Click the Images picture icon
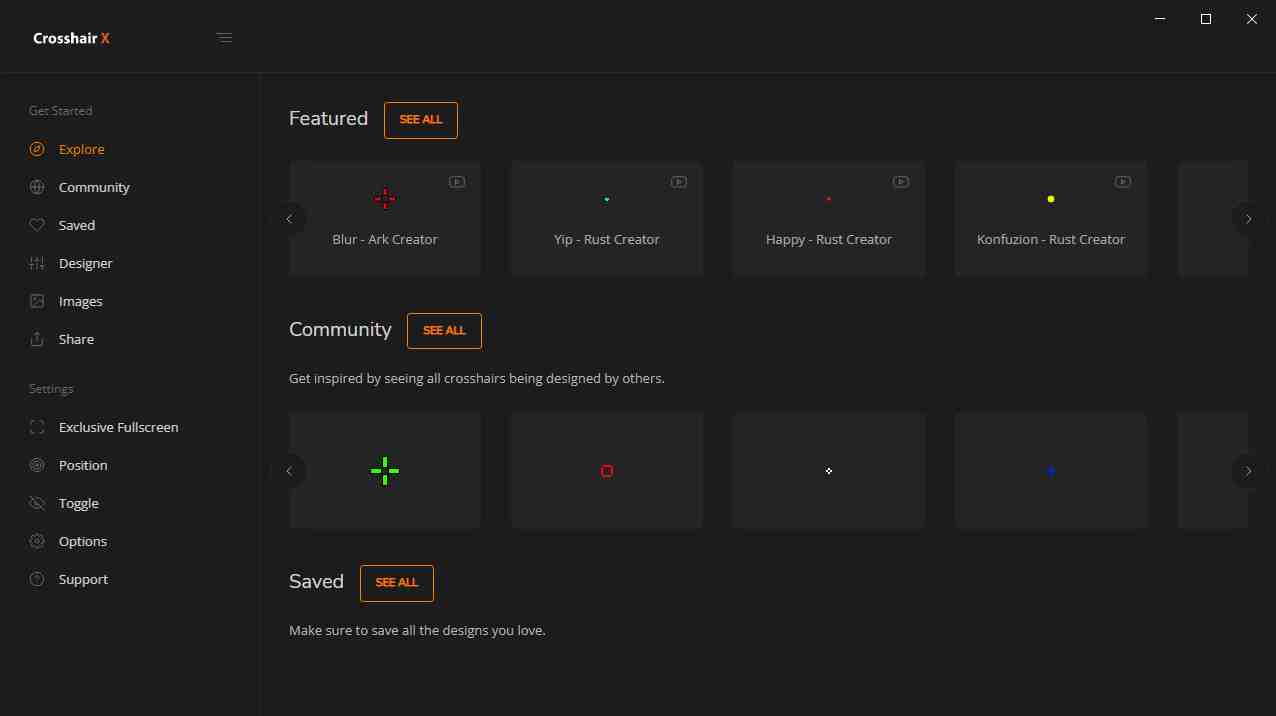Screen dimensions: 1276x716 click(37, 301)
